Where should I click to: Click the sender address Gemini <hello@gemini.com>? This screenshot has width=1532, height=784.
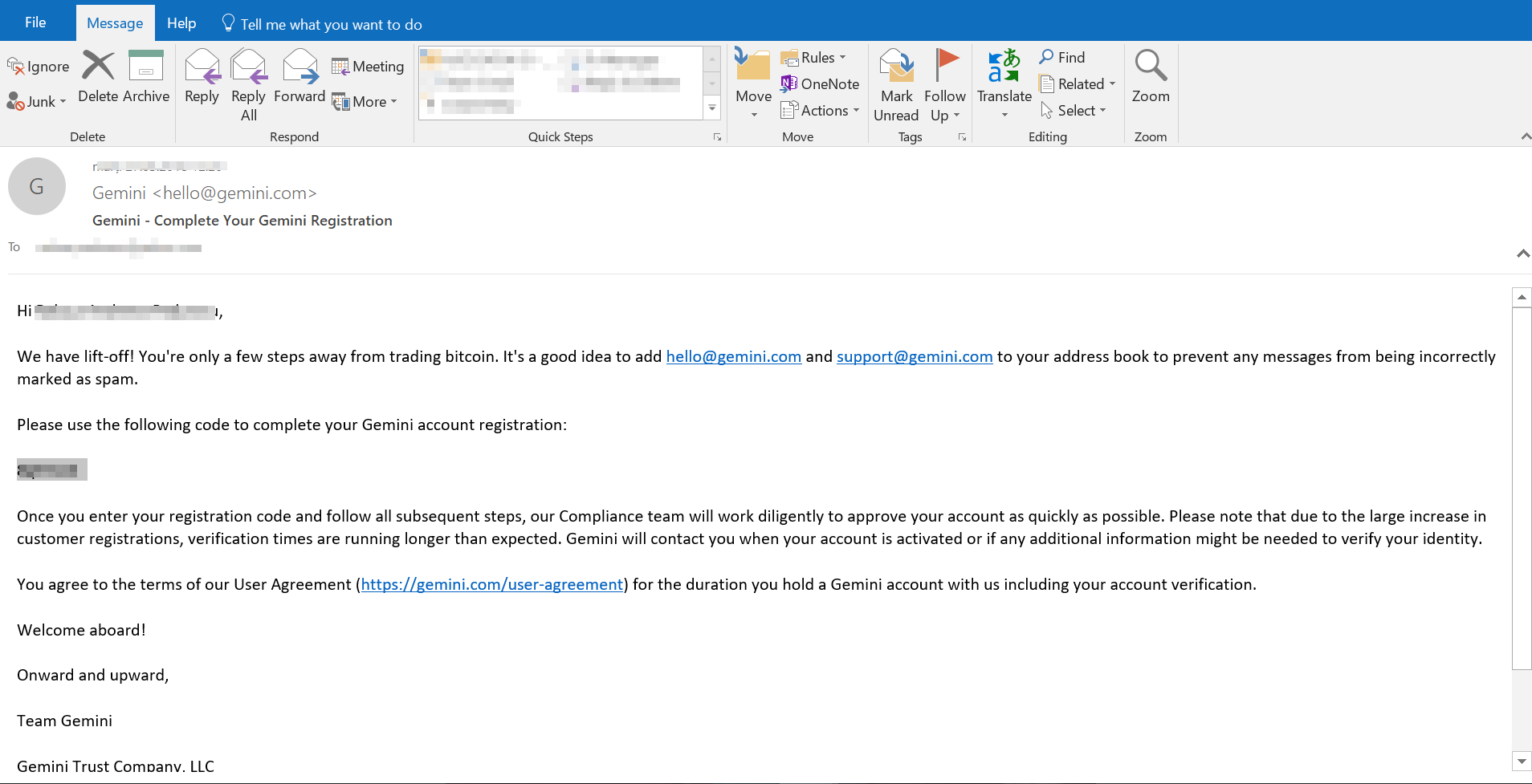[x=205, y=193]
